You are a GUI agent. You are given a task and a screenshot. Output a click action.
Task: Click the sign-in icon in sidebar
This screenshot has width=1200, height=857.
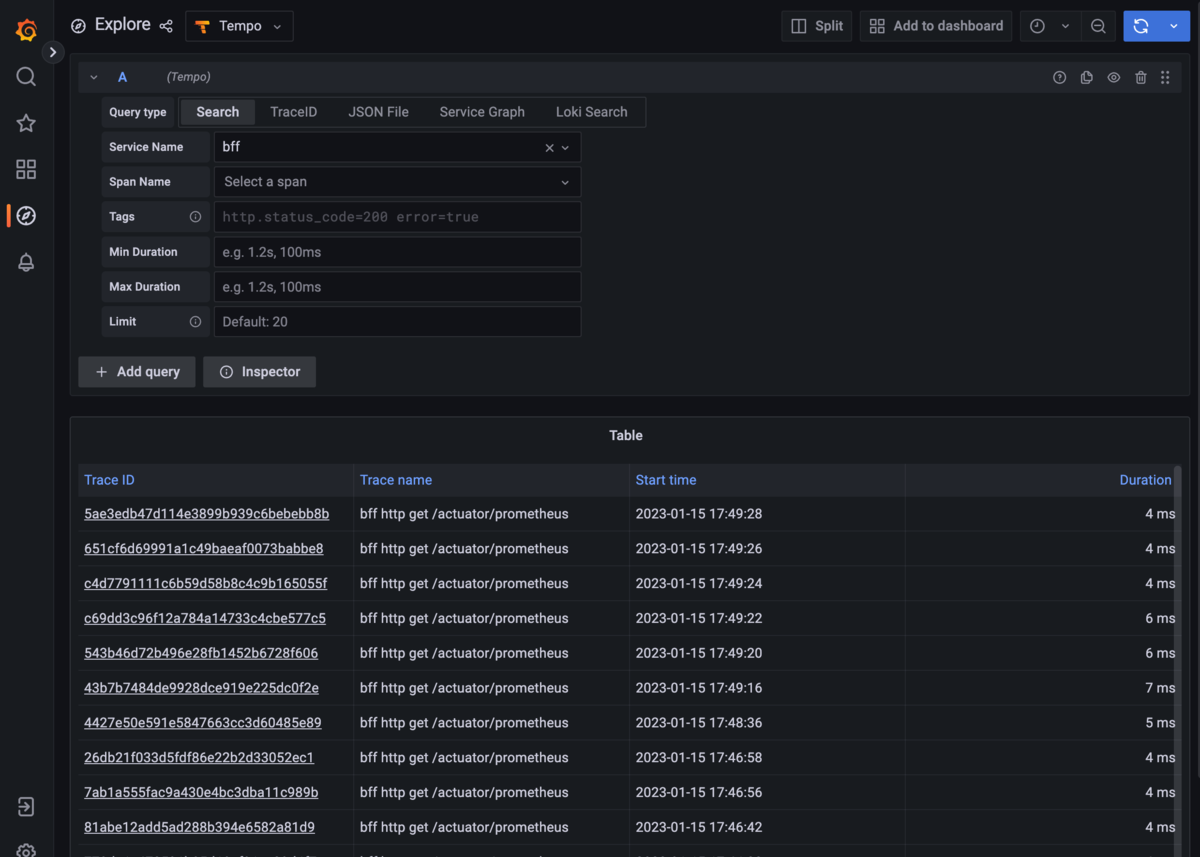26,807
